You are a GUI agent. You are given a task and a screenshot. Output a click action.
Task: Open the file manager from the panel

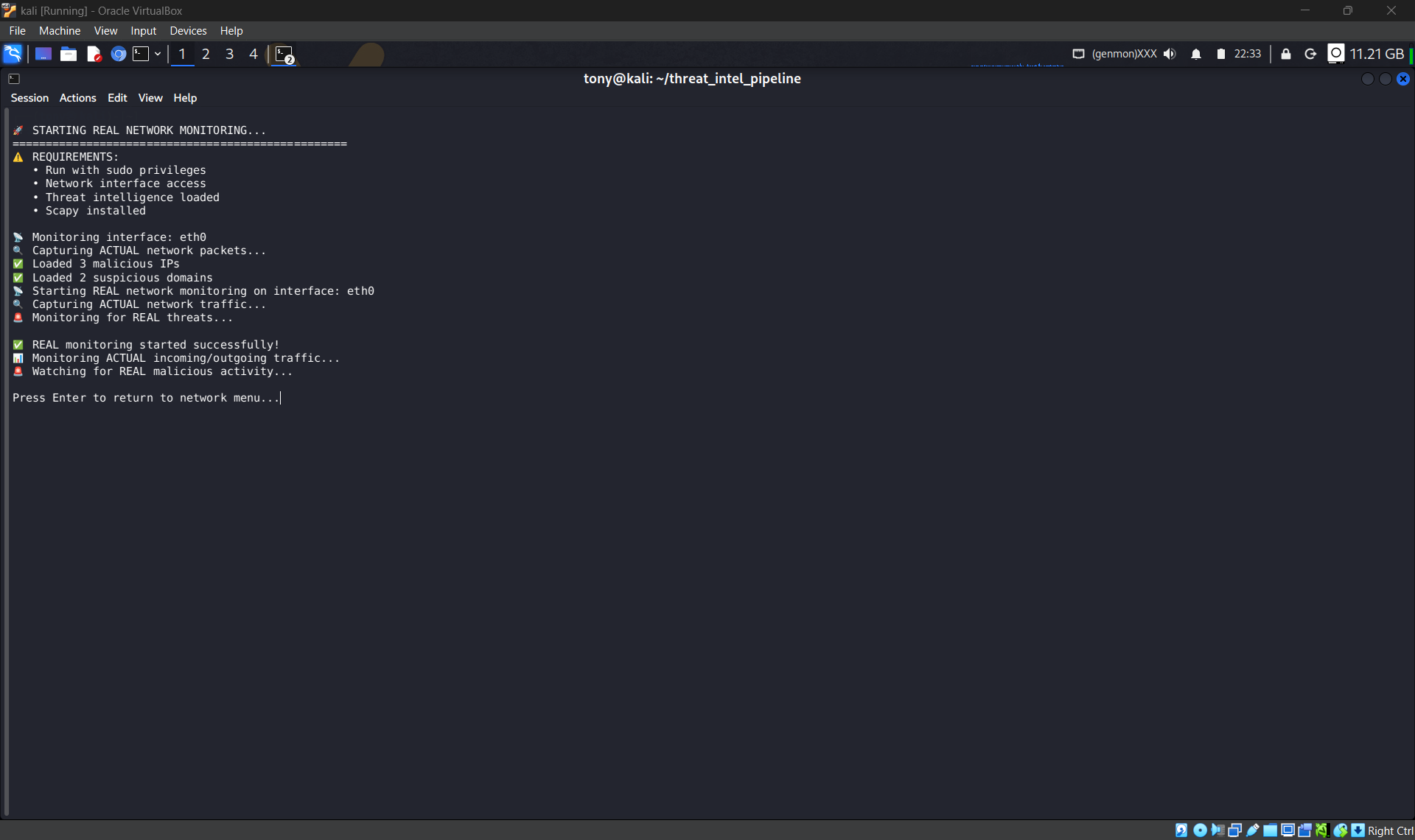point(69,54)
